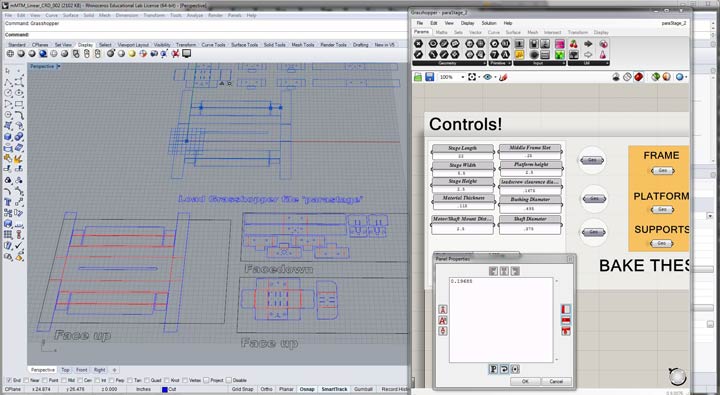The height and width of the screenshot is (395, 720).
Task: Click the wireframe viewport icon in Rhino Display toolbar
Action: pos(10,54)
